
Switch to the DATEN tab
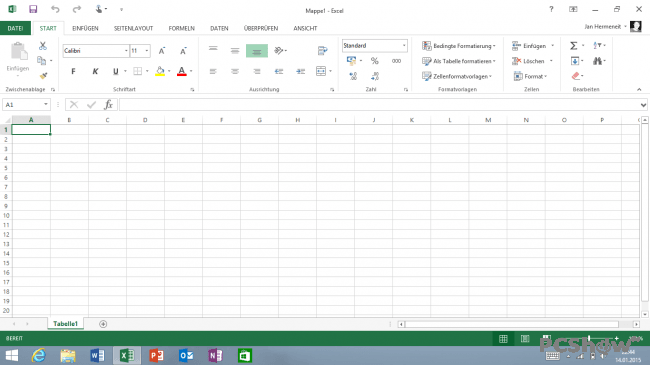pyautogui.click(x=219, y=28)
